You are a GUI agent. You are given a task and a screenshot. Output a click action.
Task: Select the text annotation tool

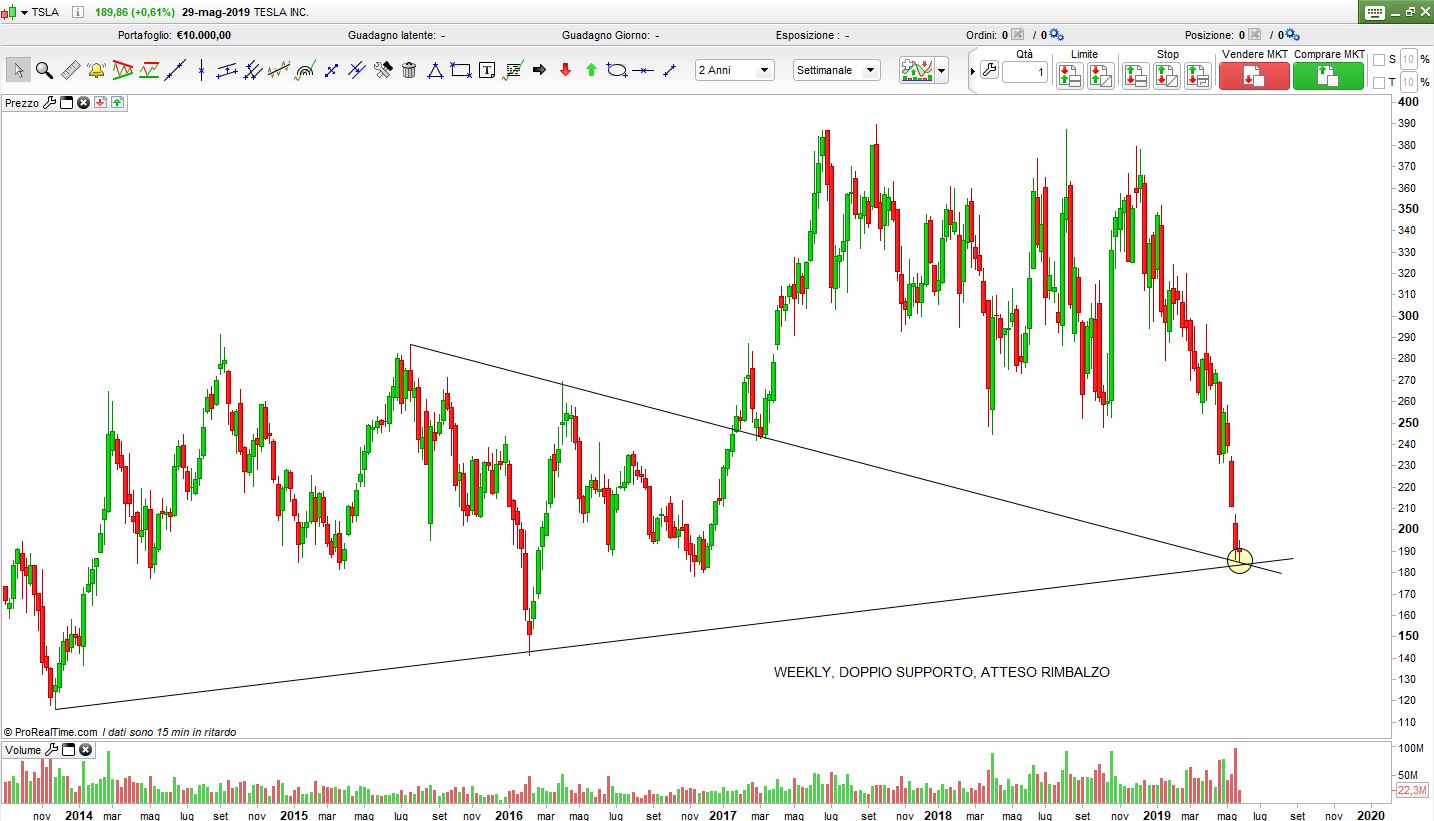click(x=487, y=70)
